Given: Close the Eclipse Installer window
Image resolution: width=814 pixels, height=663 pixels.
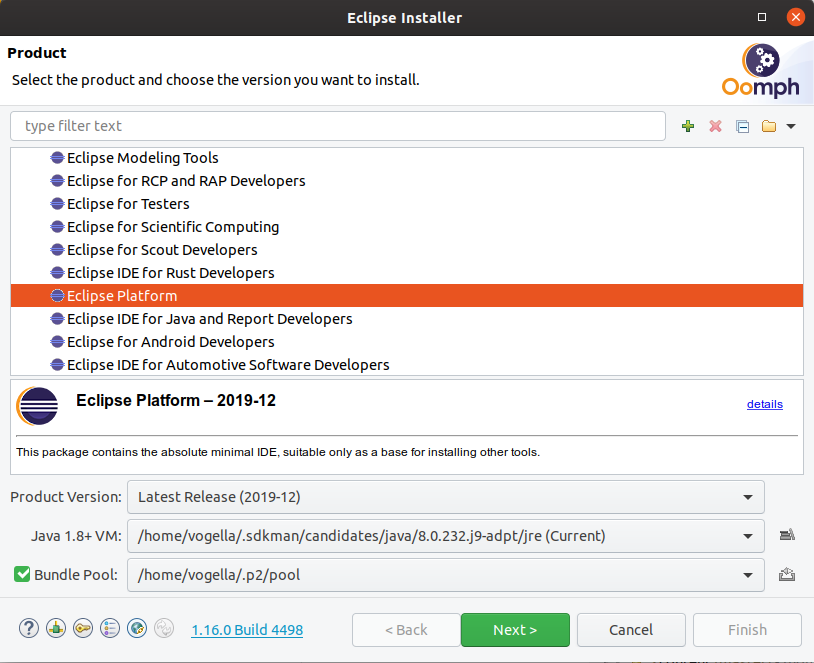Looking at the screenshot, I should point(795,17).
